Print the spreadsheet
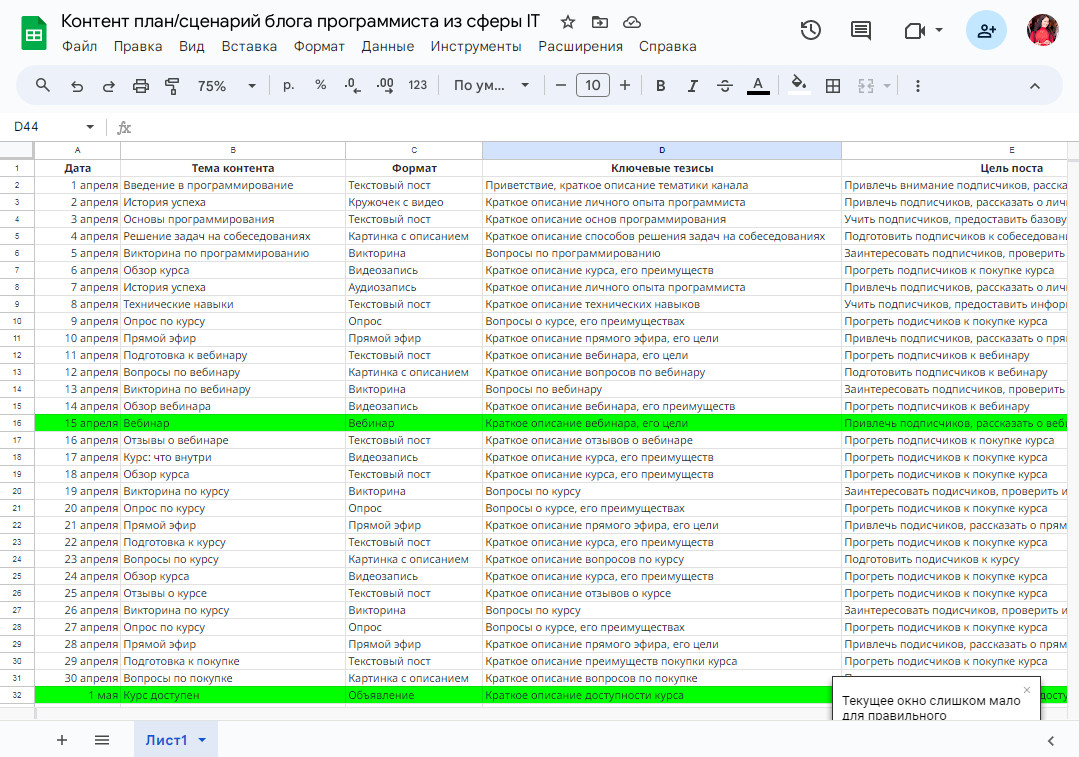This screenshot has width=1079, height=757. click(x=140, y=86)
